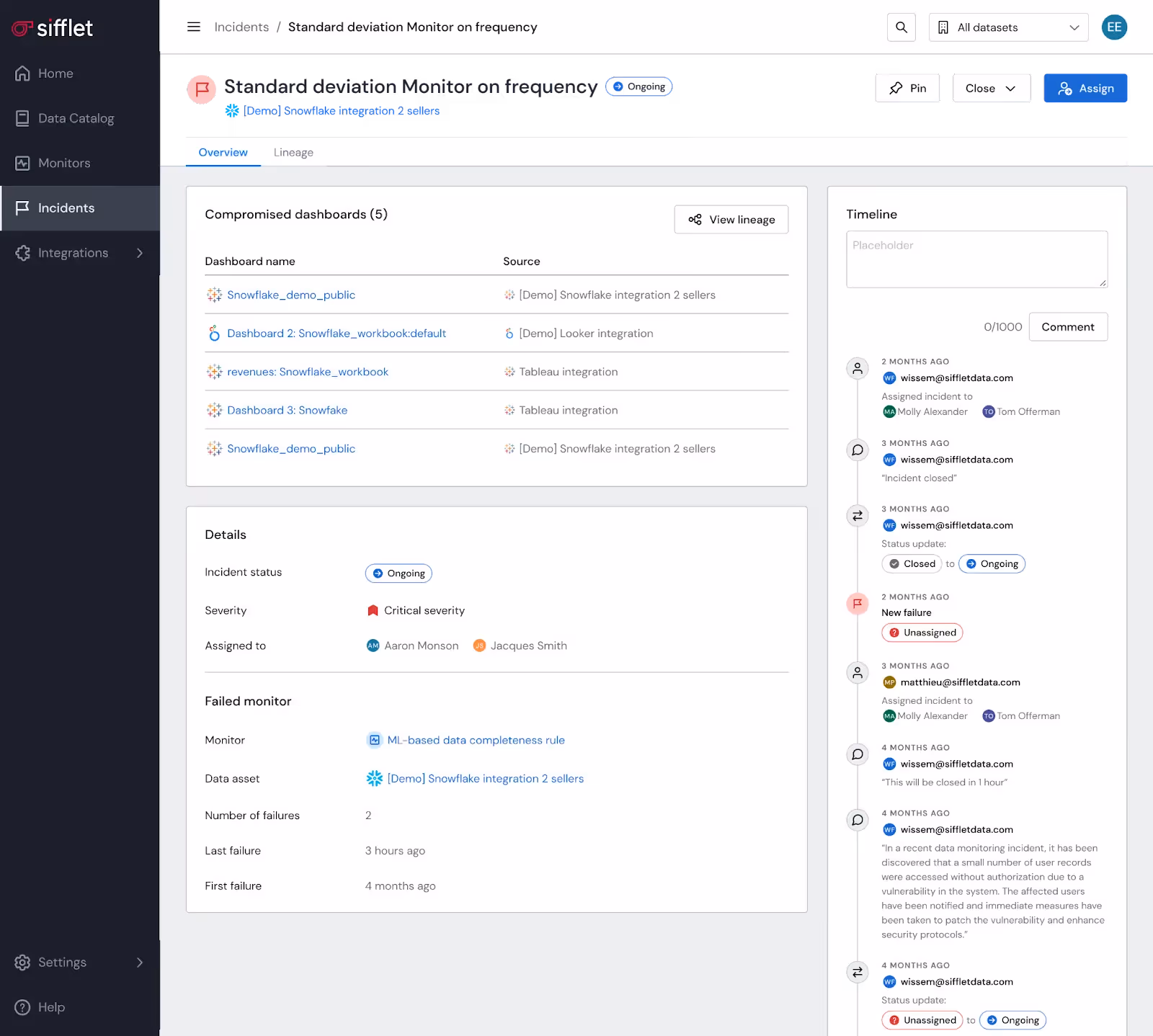Open the Close status dropdown
Screen dimensions: 1153x1036
point(991,88)
